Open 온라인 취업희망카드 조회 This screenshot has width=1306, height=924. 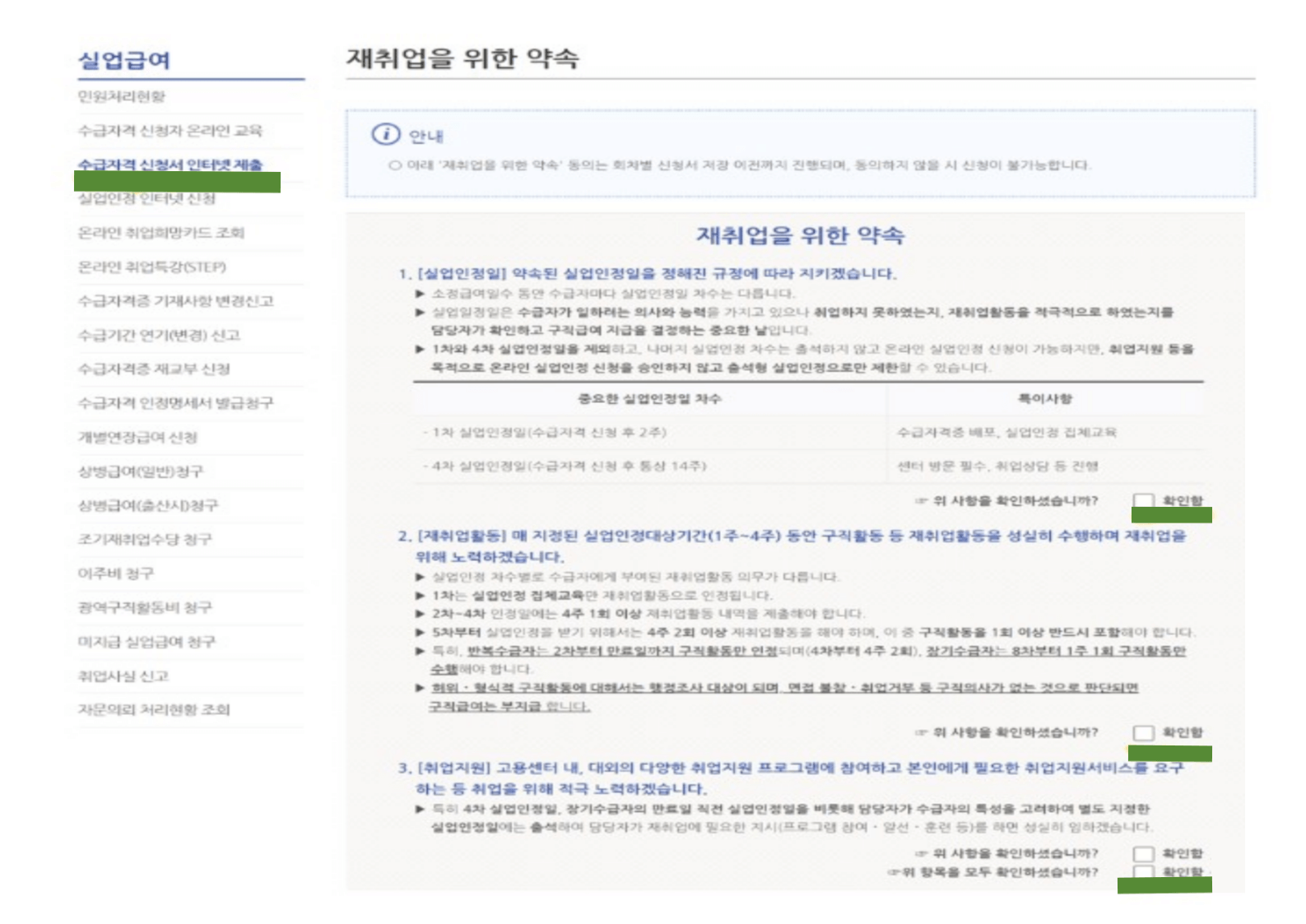[x=160, y=233]
